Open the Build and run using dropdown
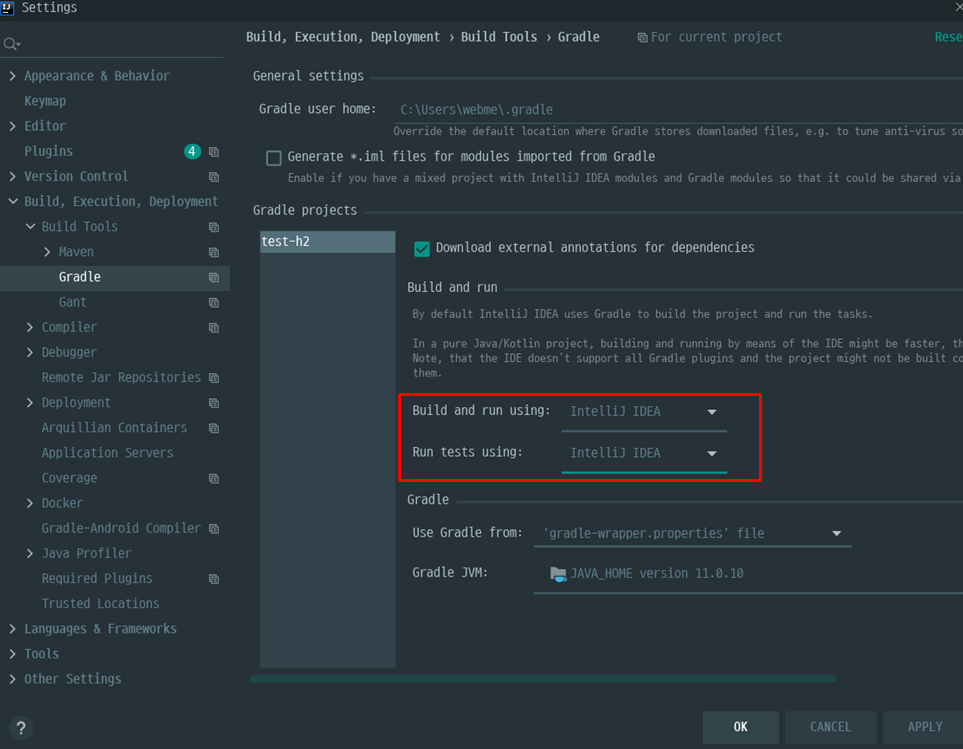Screen dimensions: 963x749 644,411
